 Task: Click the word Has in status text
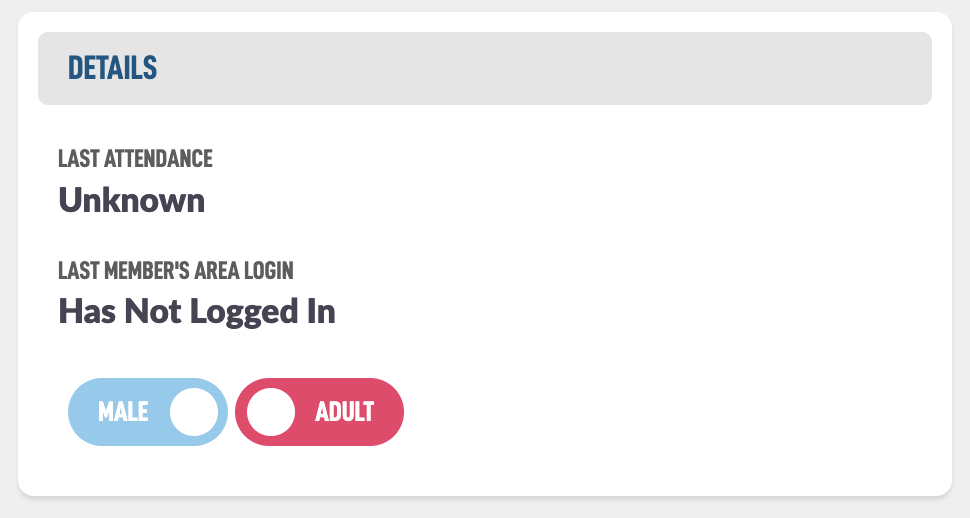tap(84, 312)
